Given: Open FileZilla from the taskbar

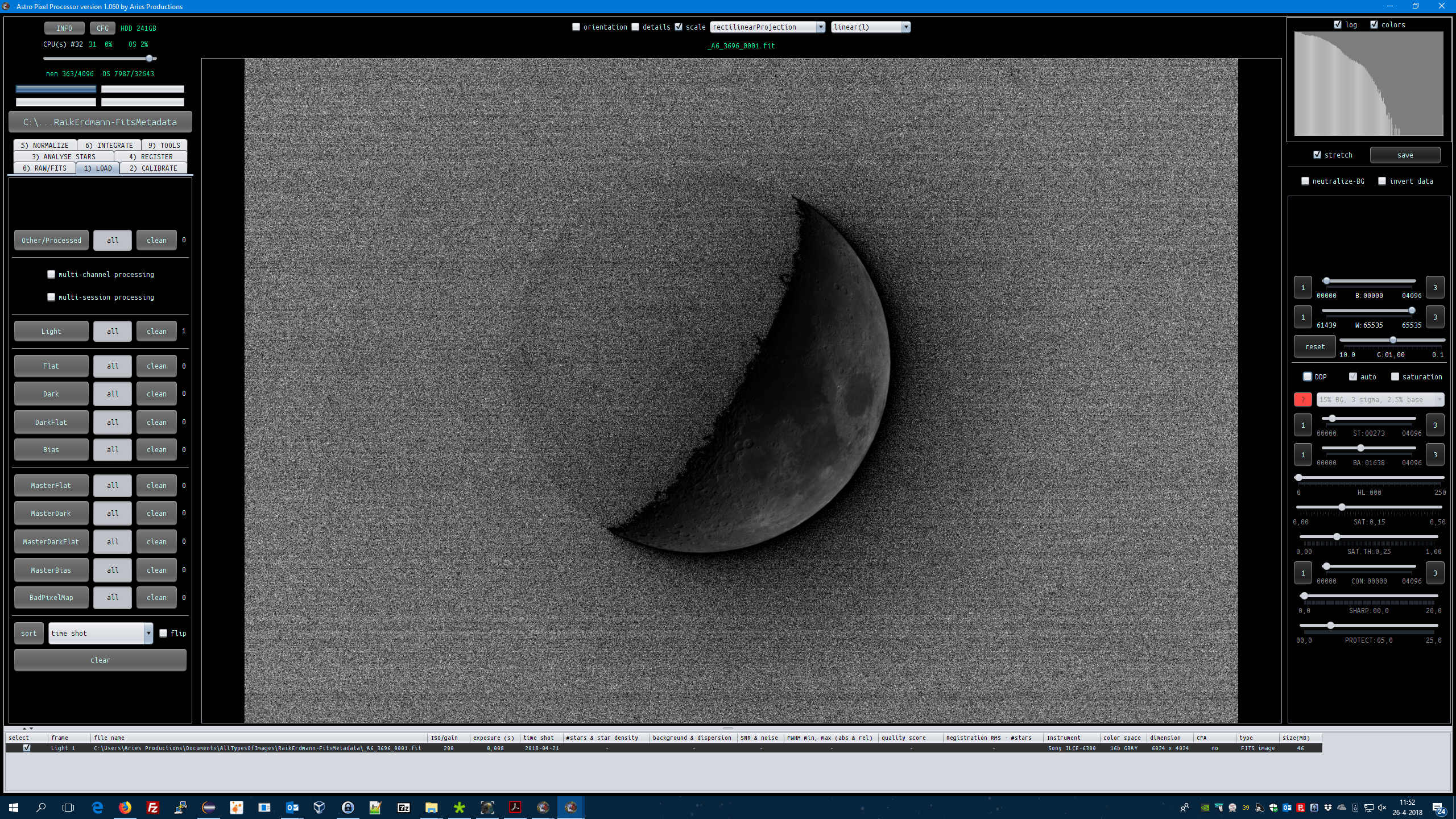Looking at the screenshot, I should pyautogui.click(x=152, y=807).
